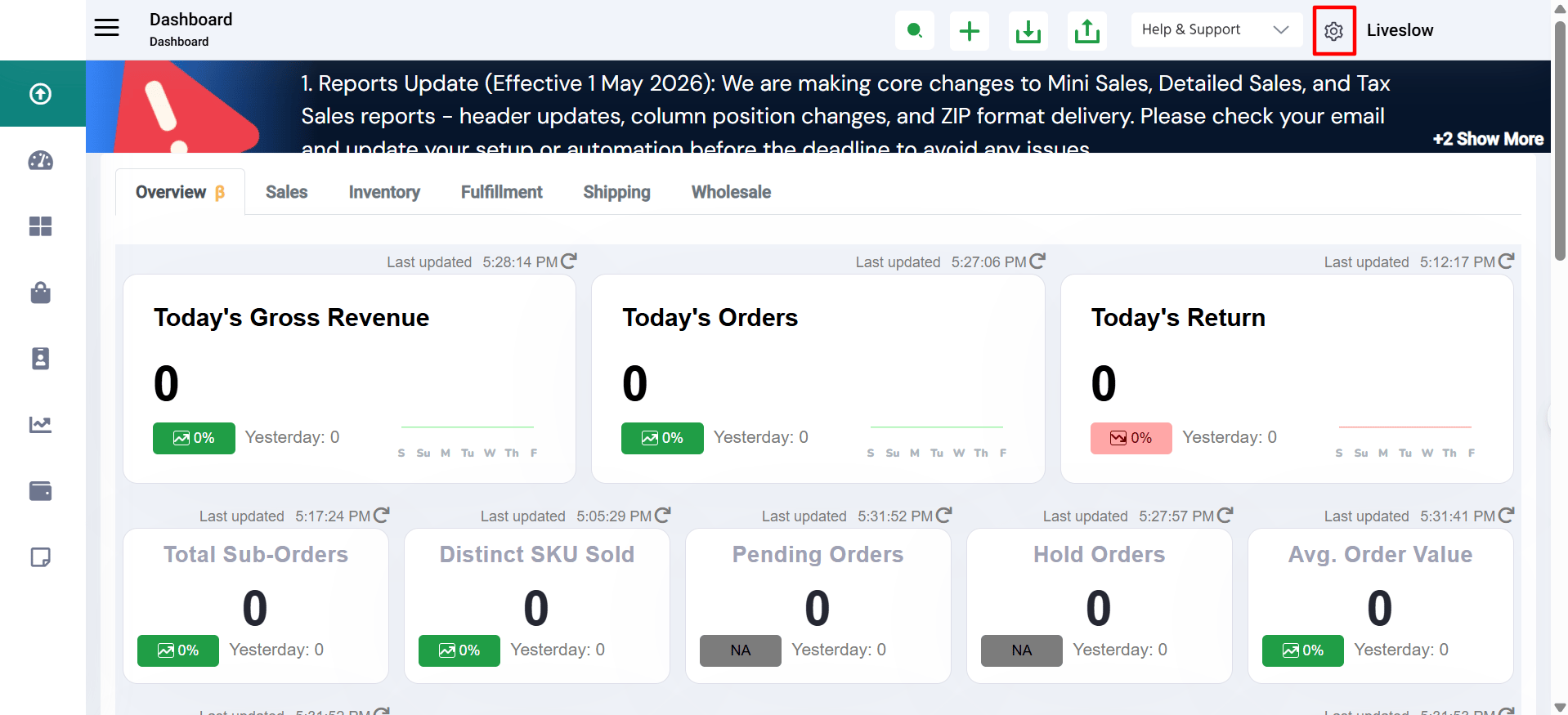
Task: Click Pending Orders NA badge
Action: click(x=741, y=650)
